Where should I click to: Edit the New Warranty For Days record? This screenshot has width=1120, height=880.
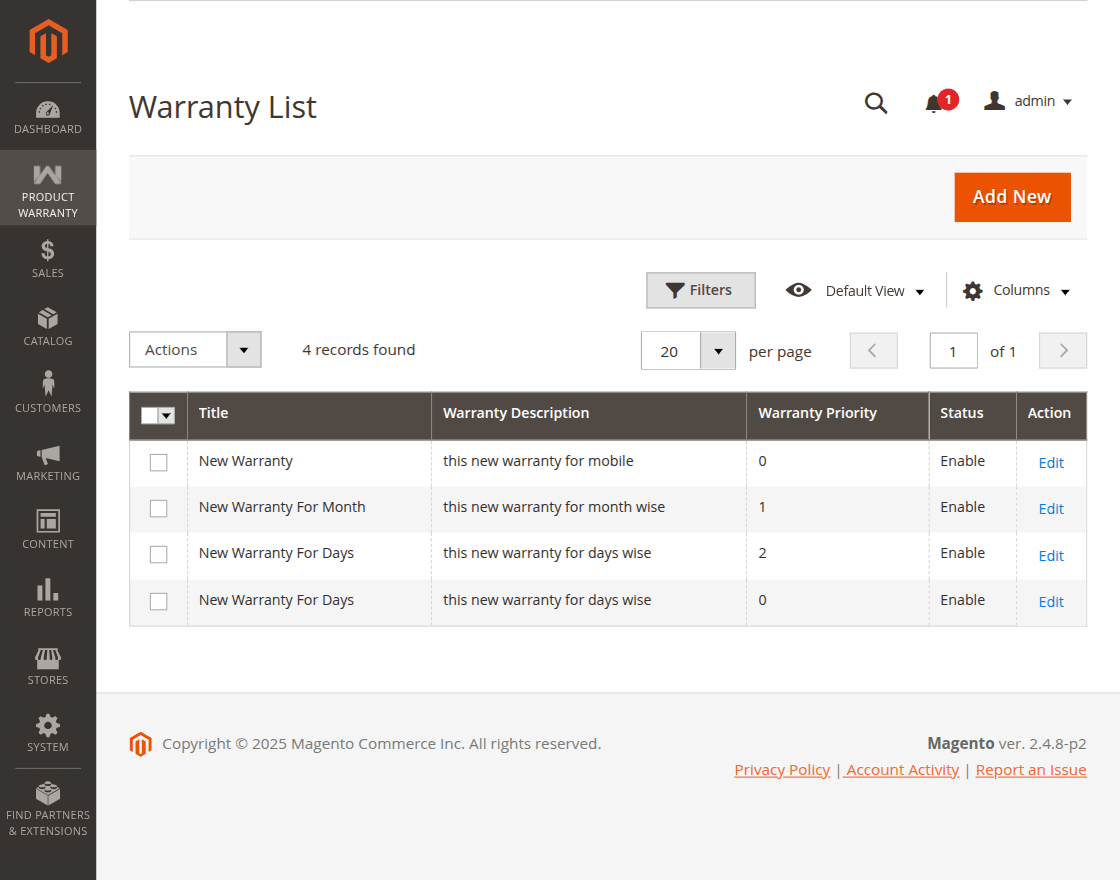pyautogui.click(x=1051, y=555)
